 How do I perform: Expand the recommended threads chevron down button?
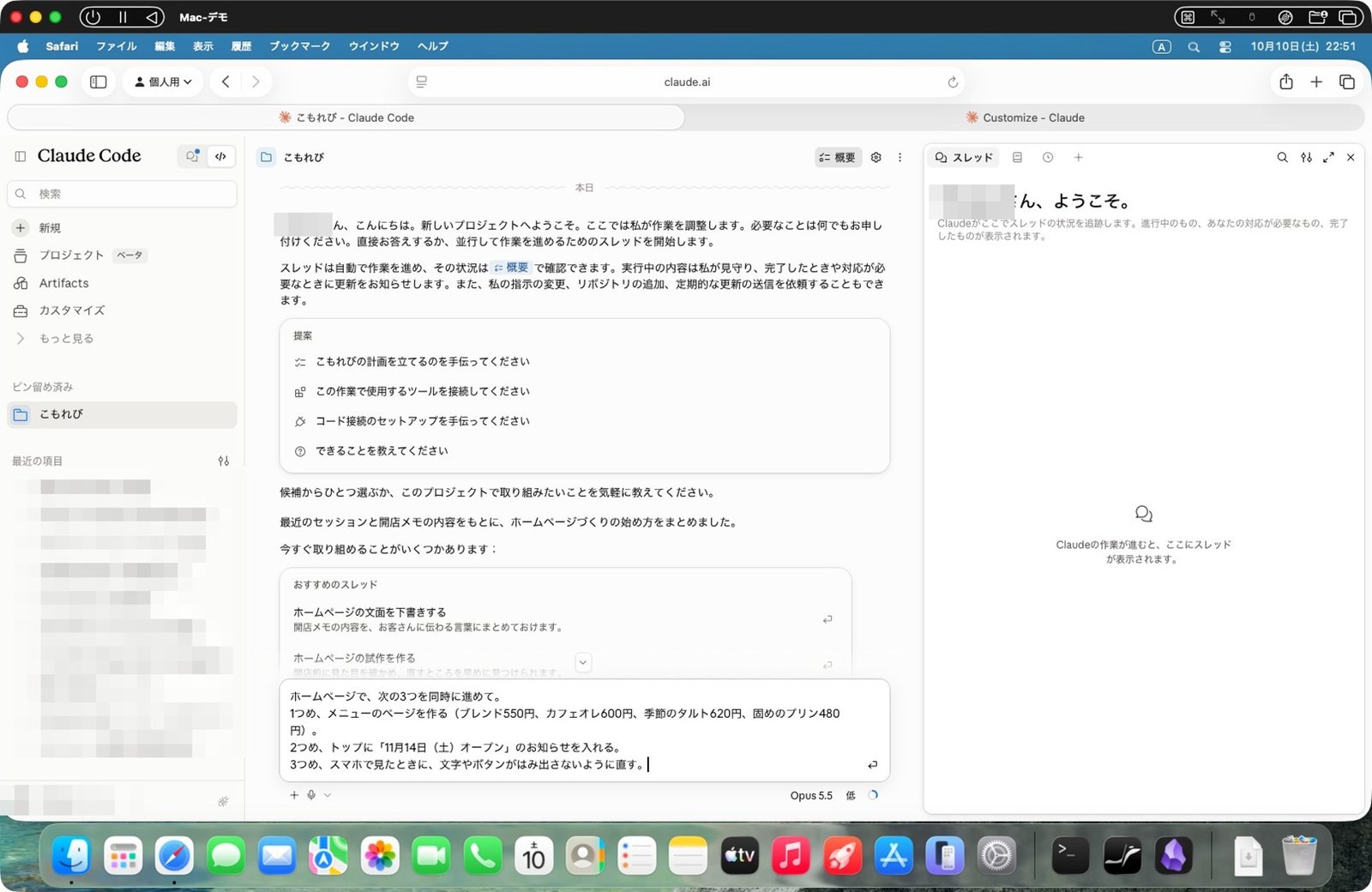coord(582,662)
